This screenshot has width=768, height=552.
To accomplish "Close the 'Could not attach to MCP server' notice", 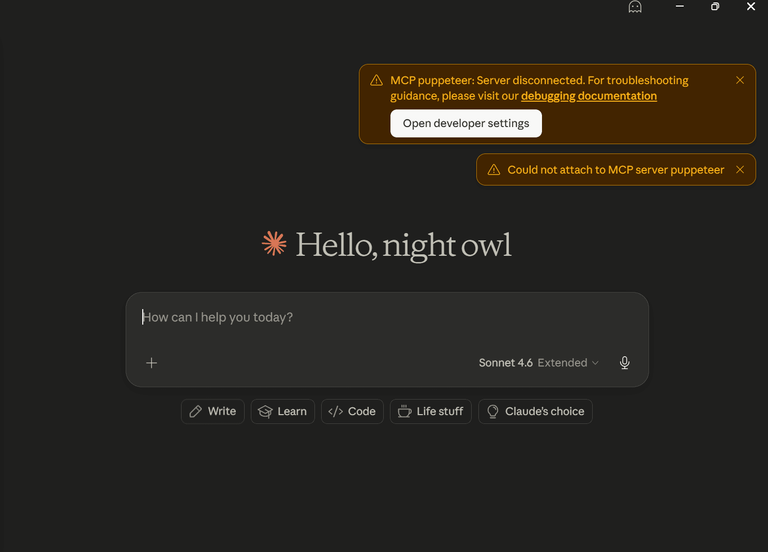I will 740,169.
